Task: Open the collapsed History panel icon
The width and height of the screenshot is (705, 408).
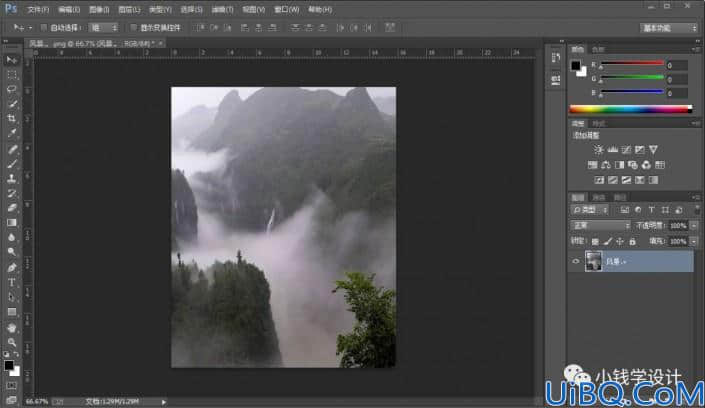Action: pos(556,58)
